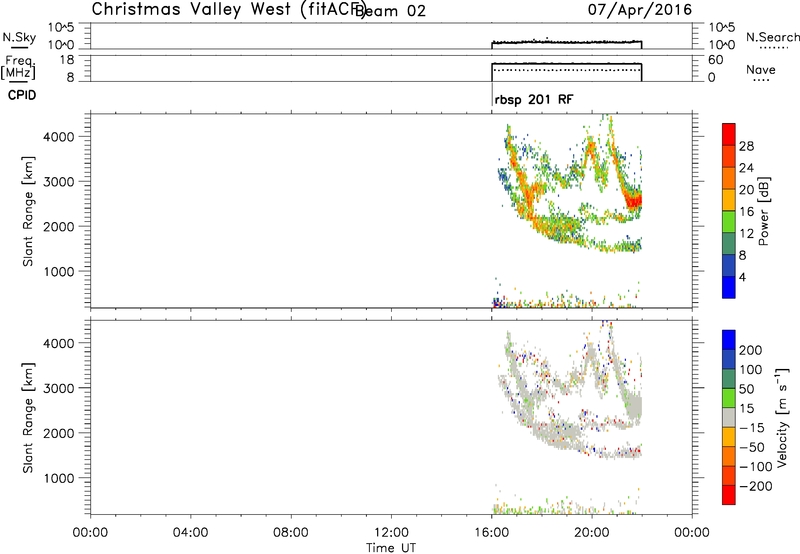800x554 pixels.
Task: Click the '18' tick on frequency axis
Action: point(67,60)
